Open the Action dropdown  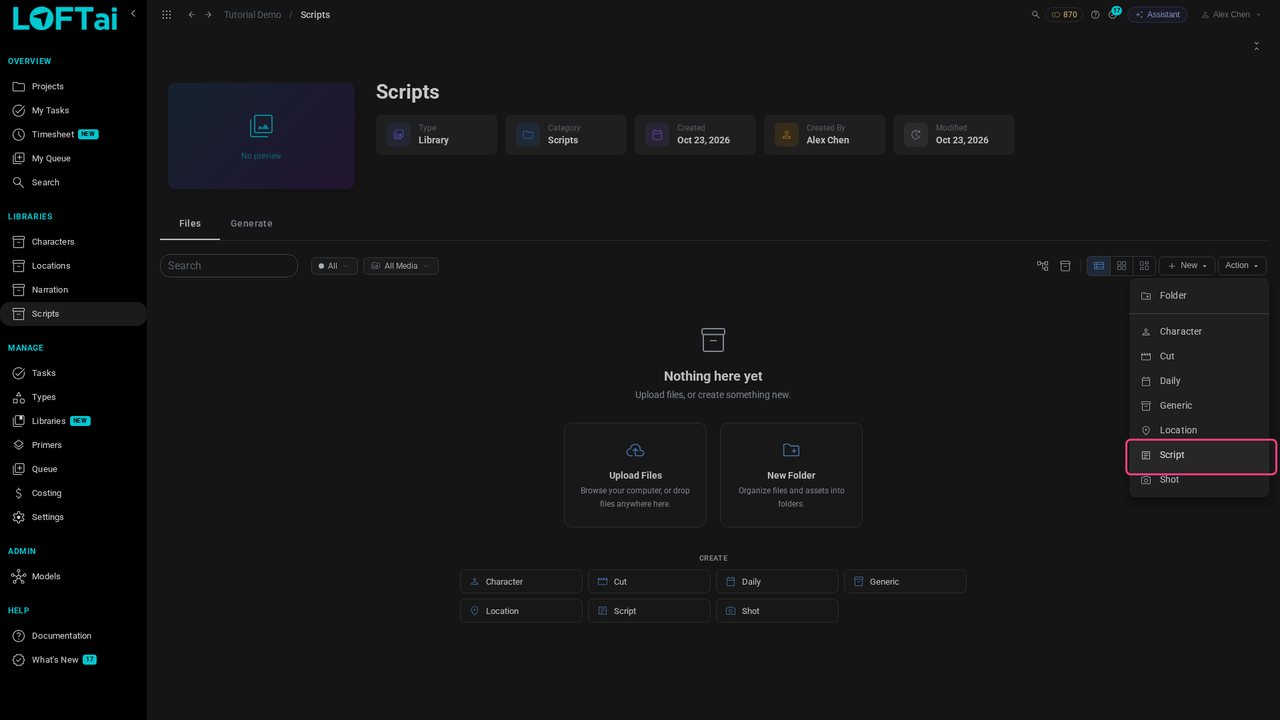1242,266
